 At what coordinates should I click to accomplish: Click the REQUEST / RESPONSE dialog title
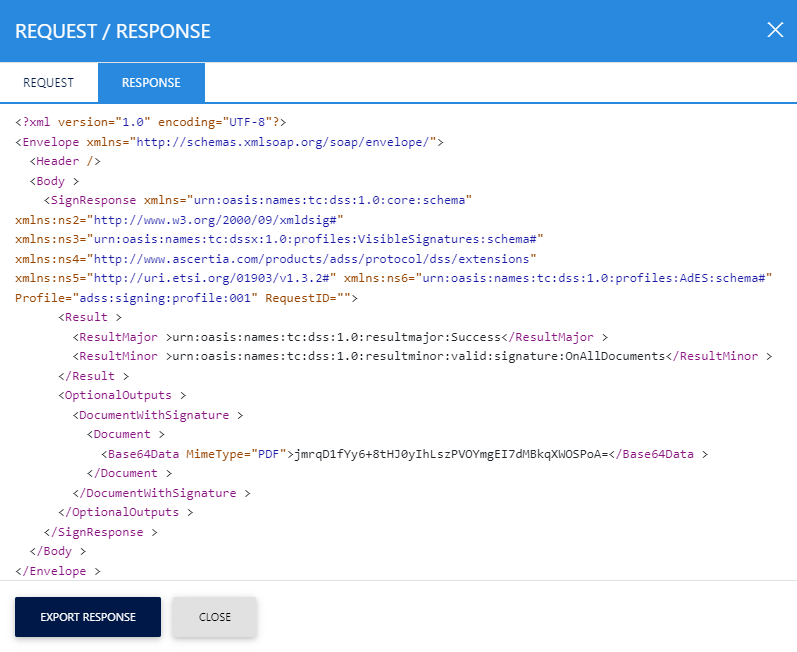pos(113,31)
